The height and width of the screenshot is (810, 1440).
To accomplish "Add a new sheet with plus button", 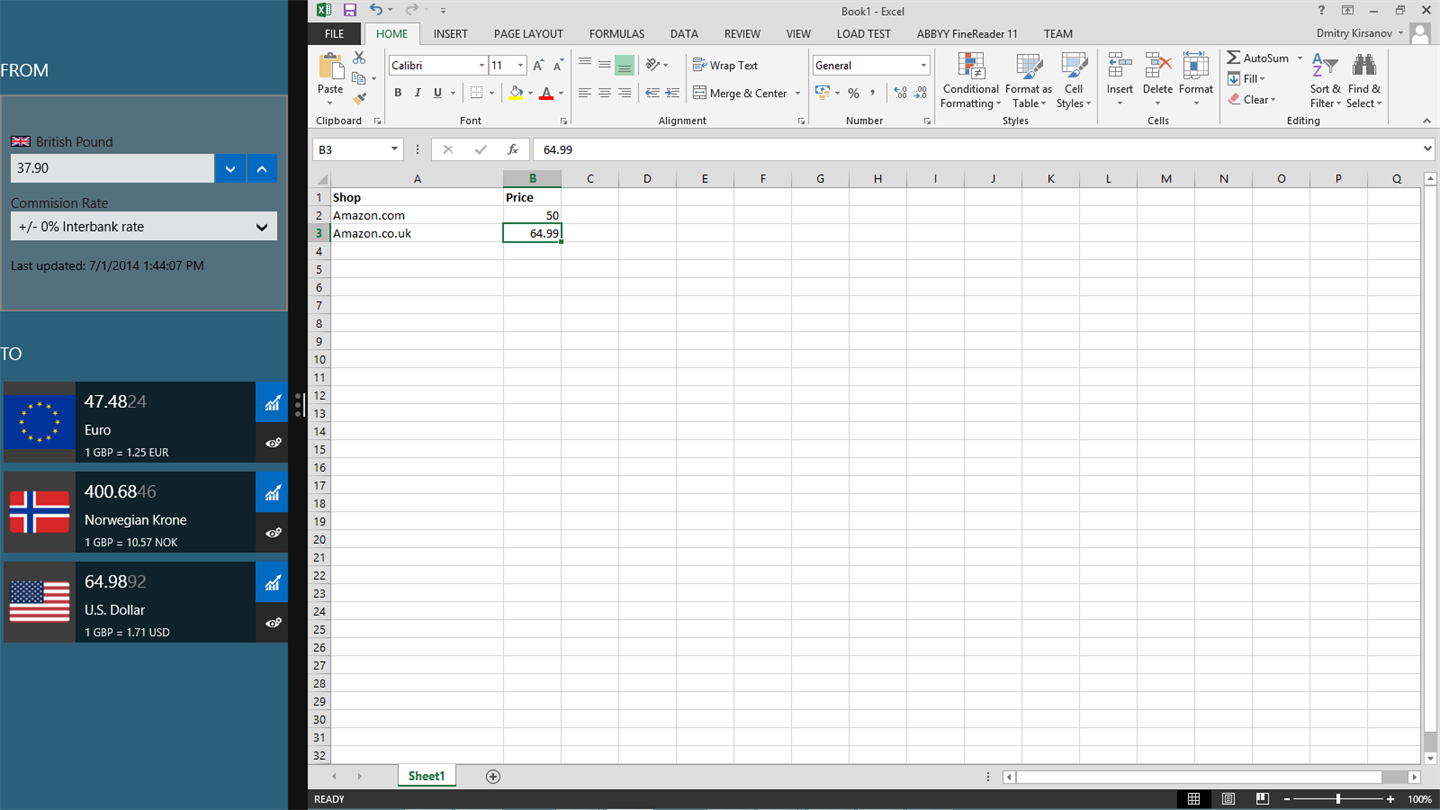I will 493,776.
